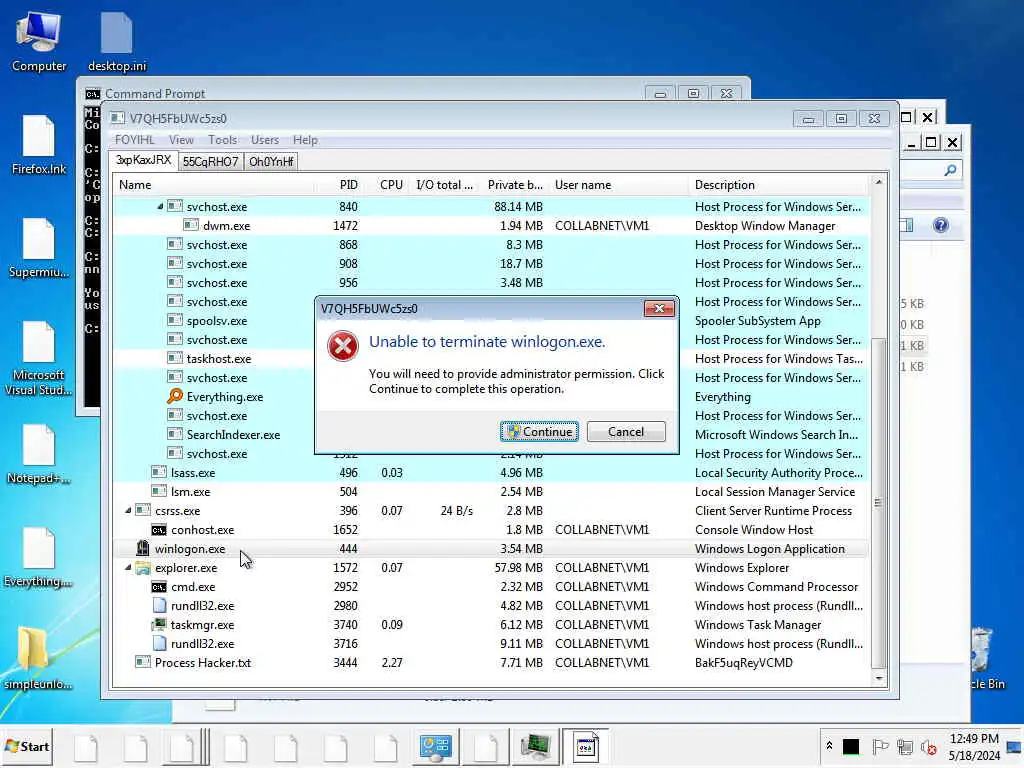This screenshot has height=768, width=1024.
Task: Click the scrollbar up arrow in process list
Action: pos(878,182)
